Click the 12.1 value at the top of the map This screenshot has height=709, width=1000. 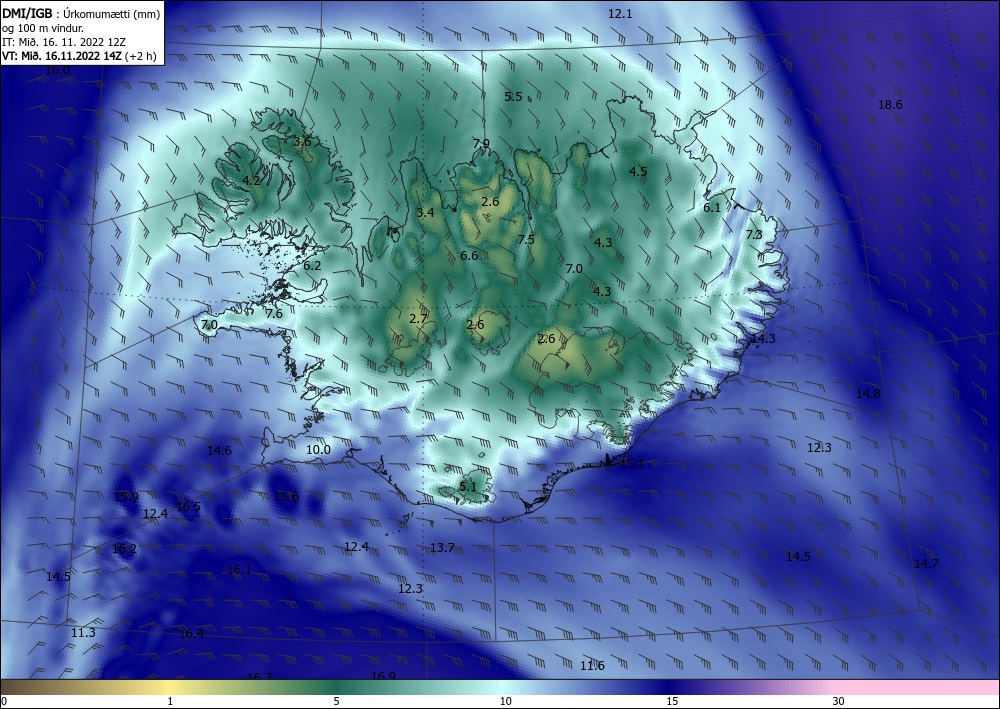[x=620, y=13]
